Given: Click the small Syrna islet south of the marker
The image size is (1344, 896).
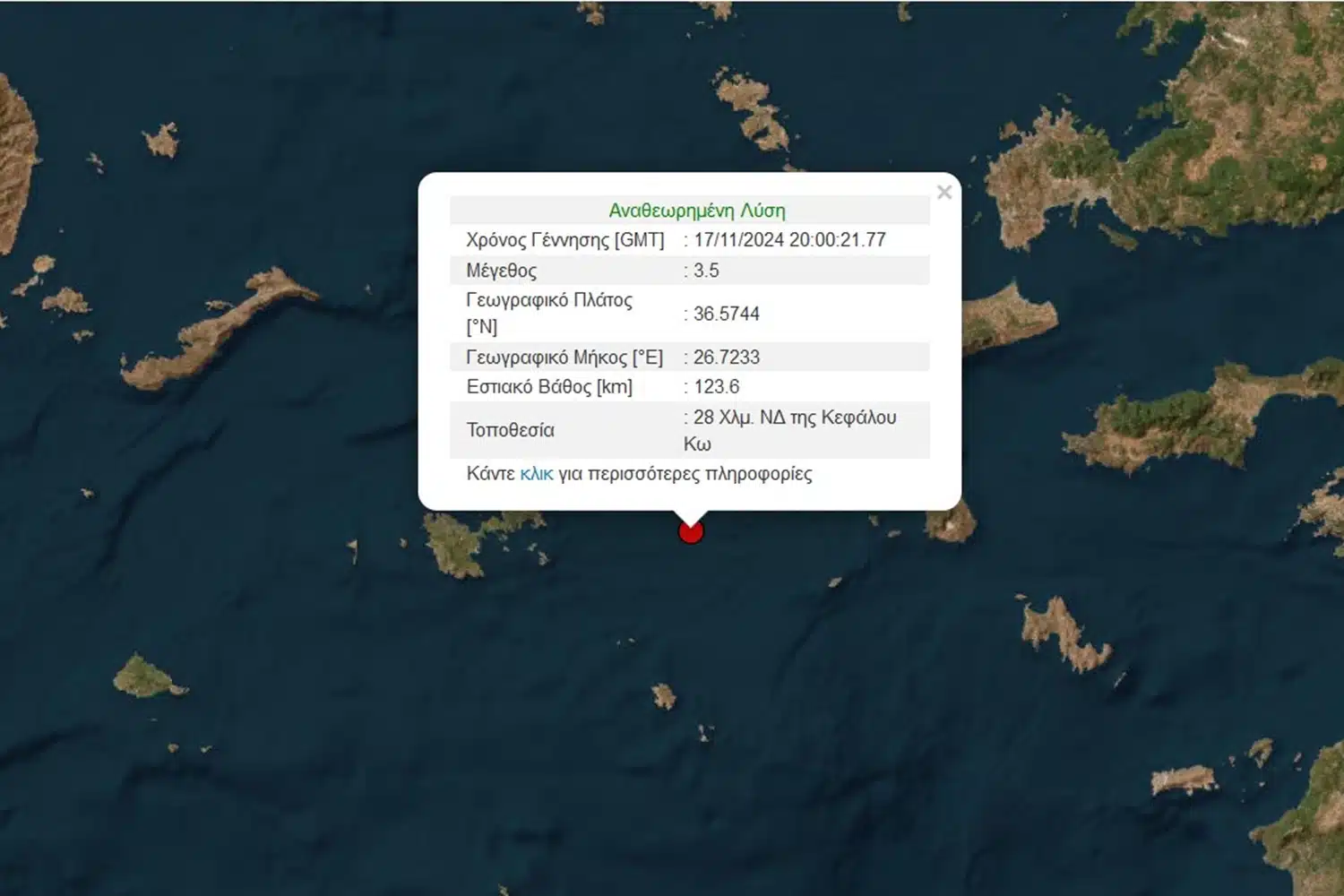Looking at the screenshot, I should tap(664, 696).
